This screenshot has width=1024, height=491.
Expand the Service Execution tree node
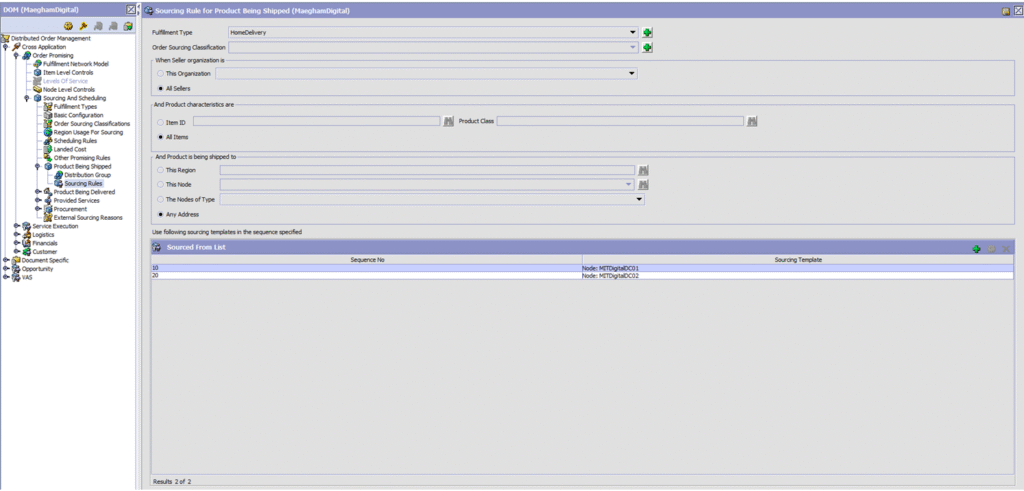[17, 226]
